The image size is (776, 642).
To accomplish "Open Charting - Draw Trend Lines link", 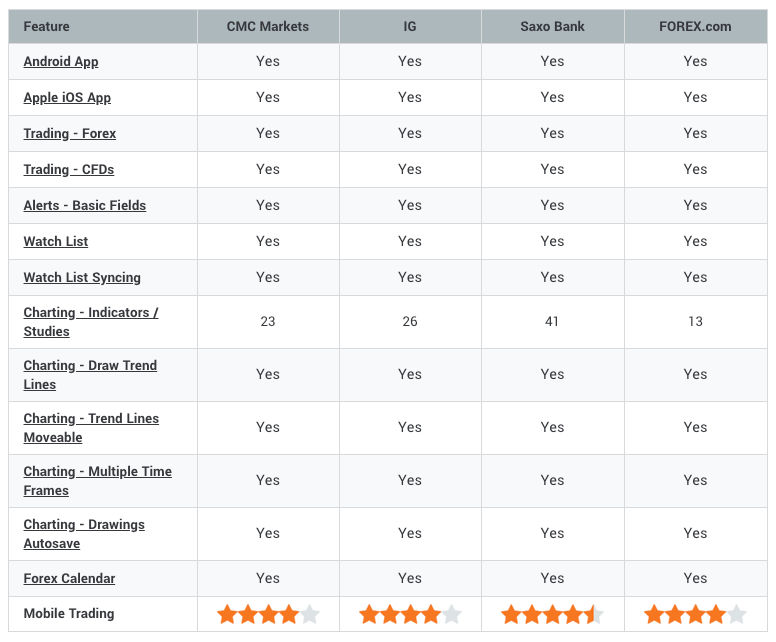I will pos(90,375).
